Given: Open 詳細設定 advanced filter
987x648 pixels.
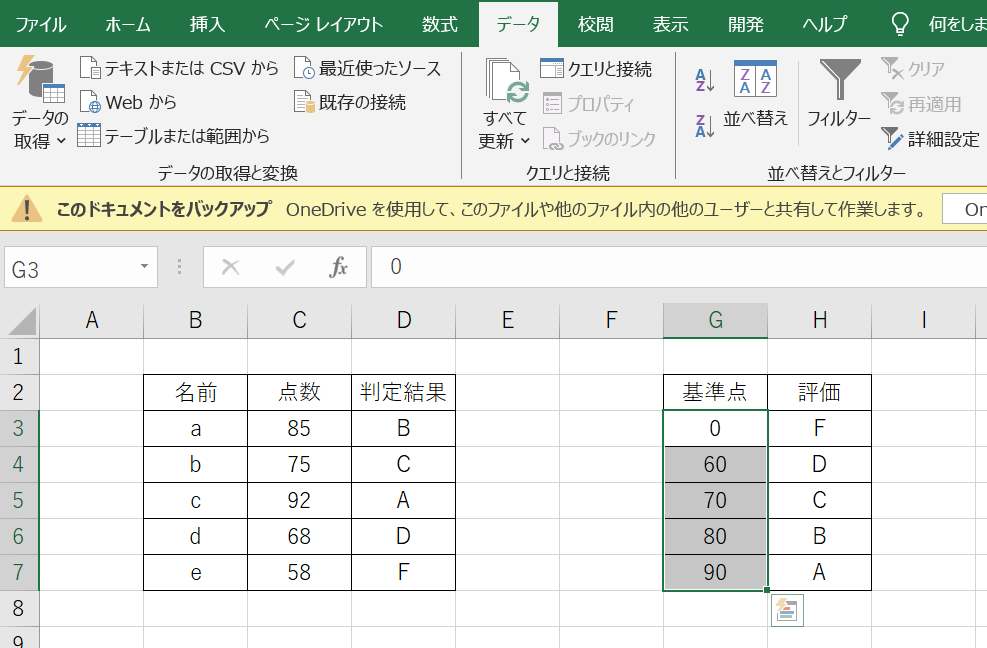Looking at the screenshot, I should (x=931, y=139).
